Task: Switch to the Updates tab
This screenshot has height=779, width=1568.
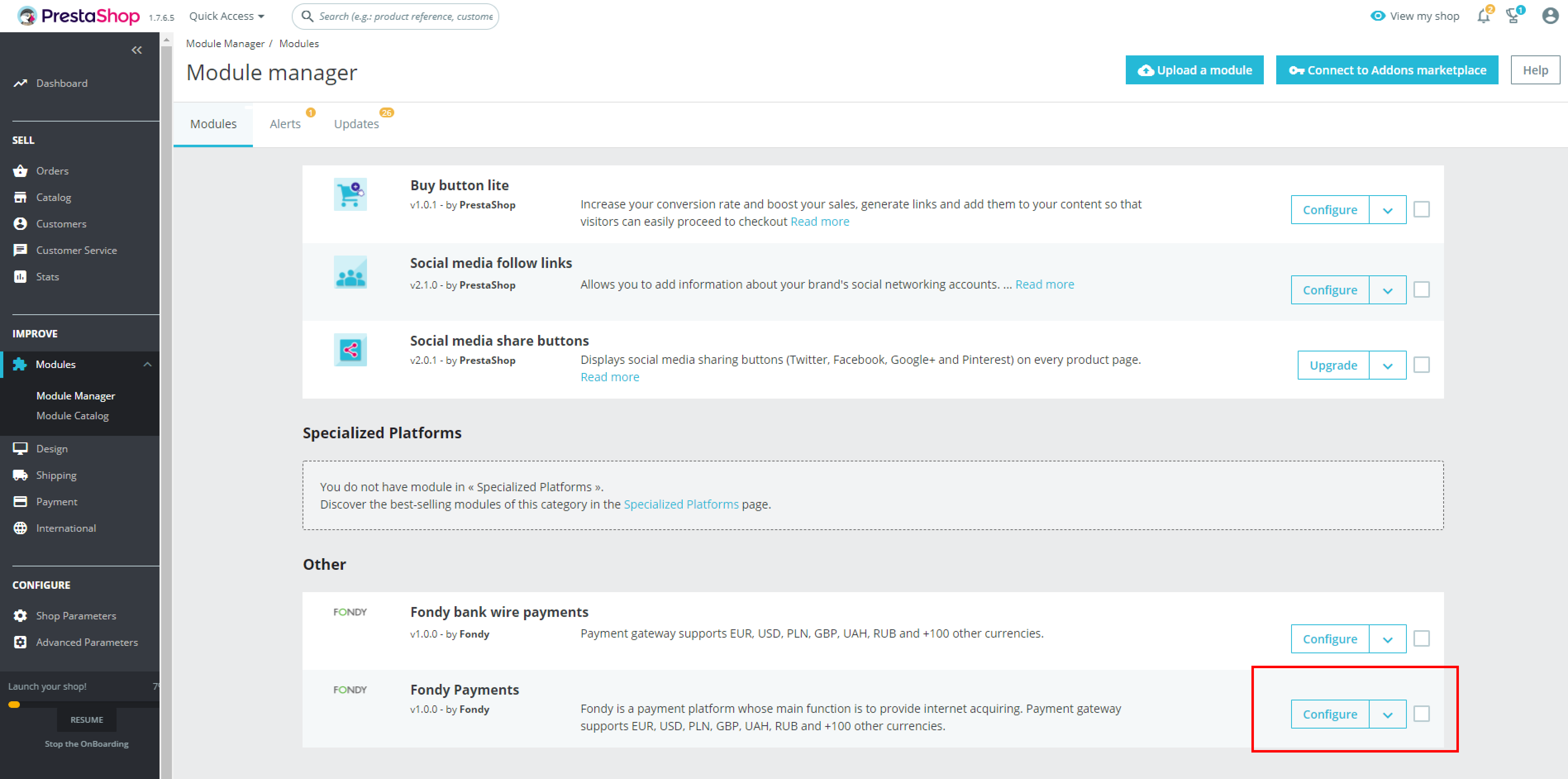Action: point(356,124)
